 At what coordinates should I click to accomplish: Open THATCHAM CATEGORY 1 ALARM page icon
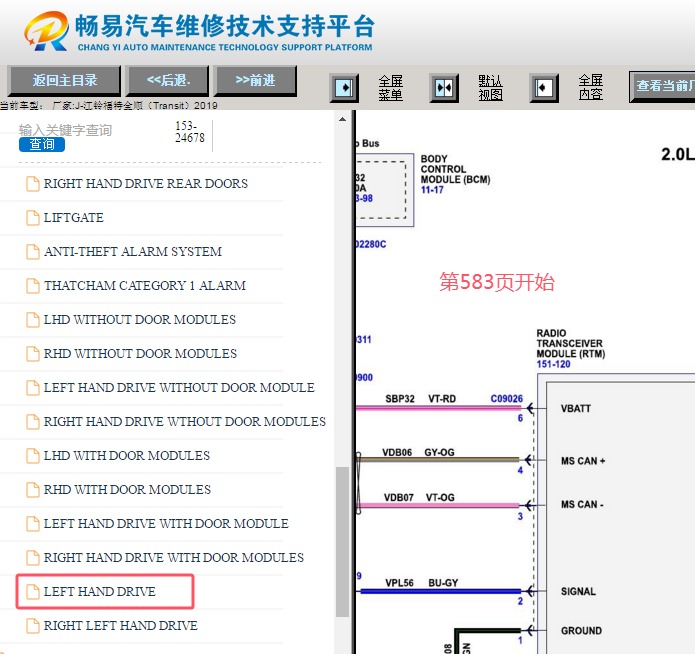(x=32, y=286)
